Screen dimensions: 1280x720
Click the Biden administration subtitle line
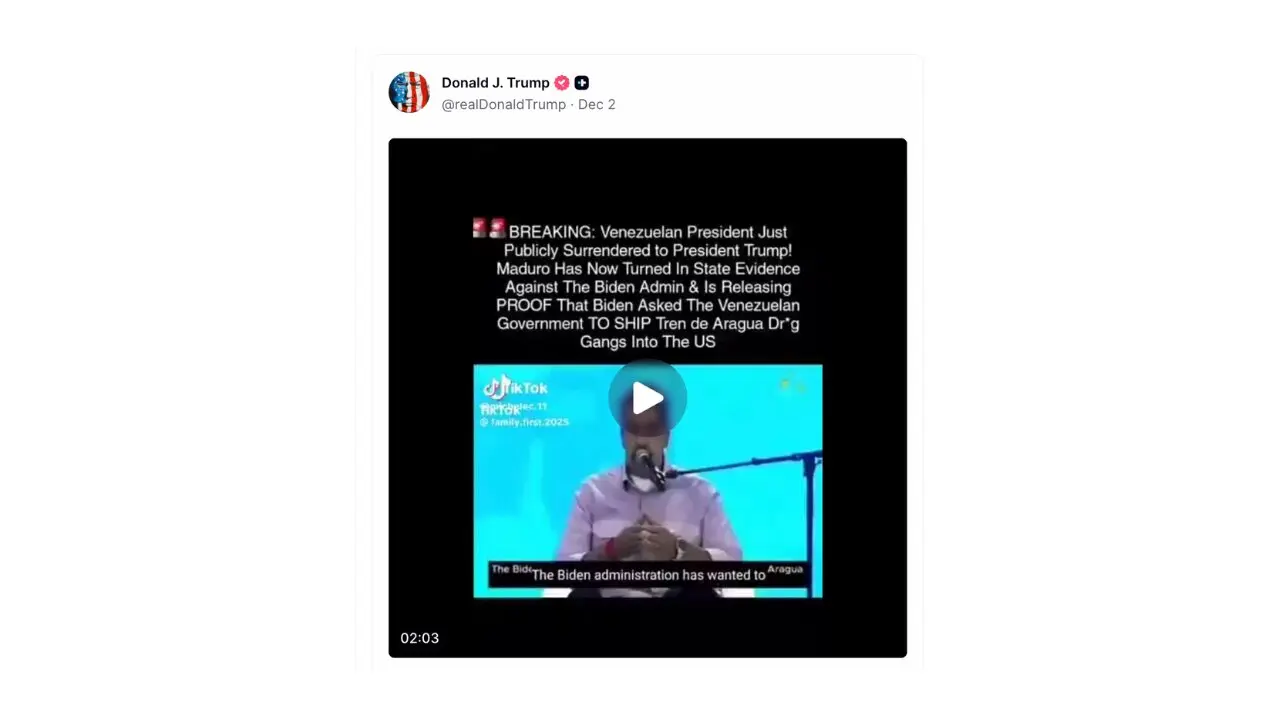click(648, 575)
